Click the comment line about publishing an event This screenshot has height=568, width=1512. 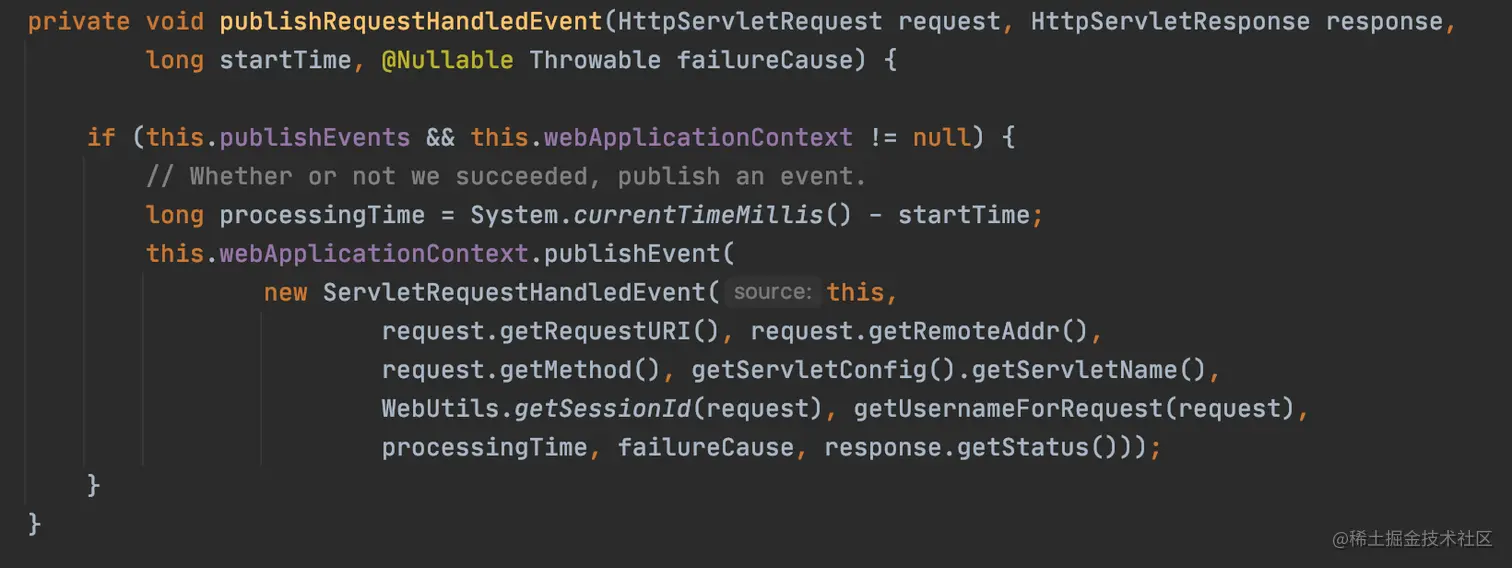[x=506, y=176]
